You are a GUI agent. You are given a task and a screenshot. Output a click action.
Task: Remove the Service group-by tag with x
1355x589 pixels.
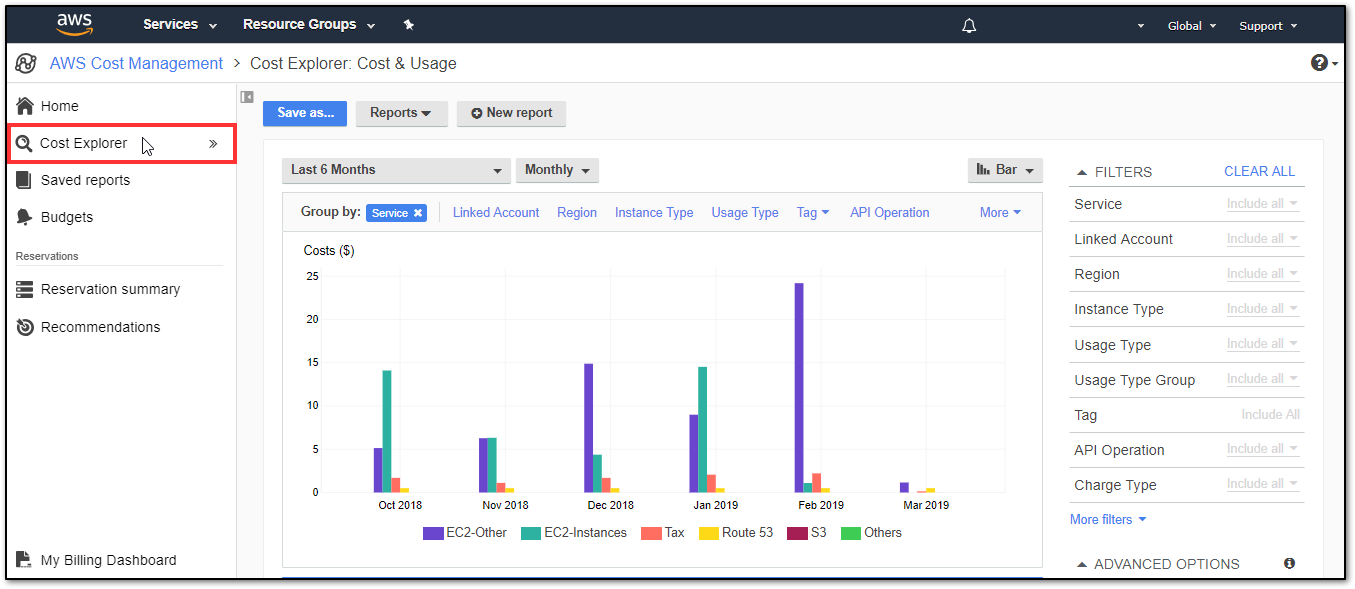click(418, 213)
